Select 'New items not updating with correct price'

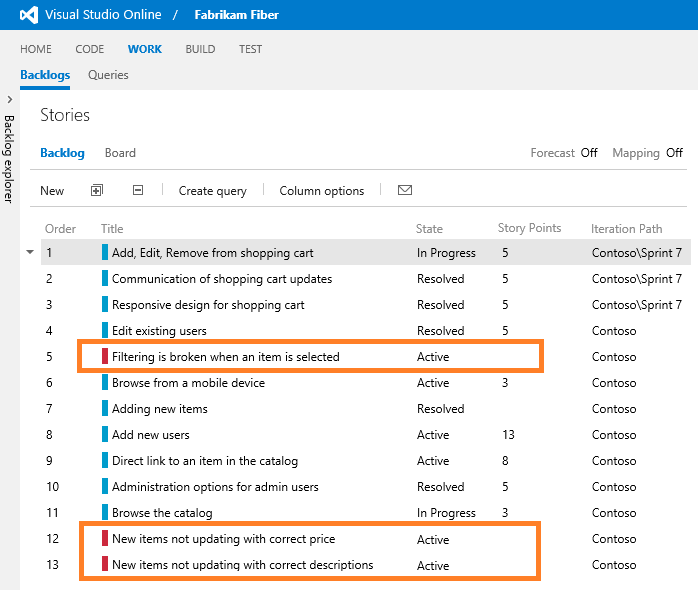point(366,539)
